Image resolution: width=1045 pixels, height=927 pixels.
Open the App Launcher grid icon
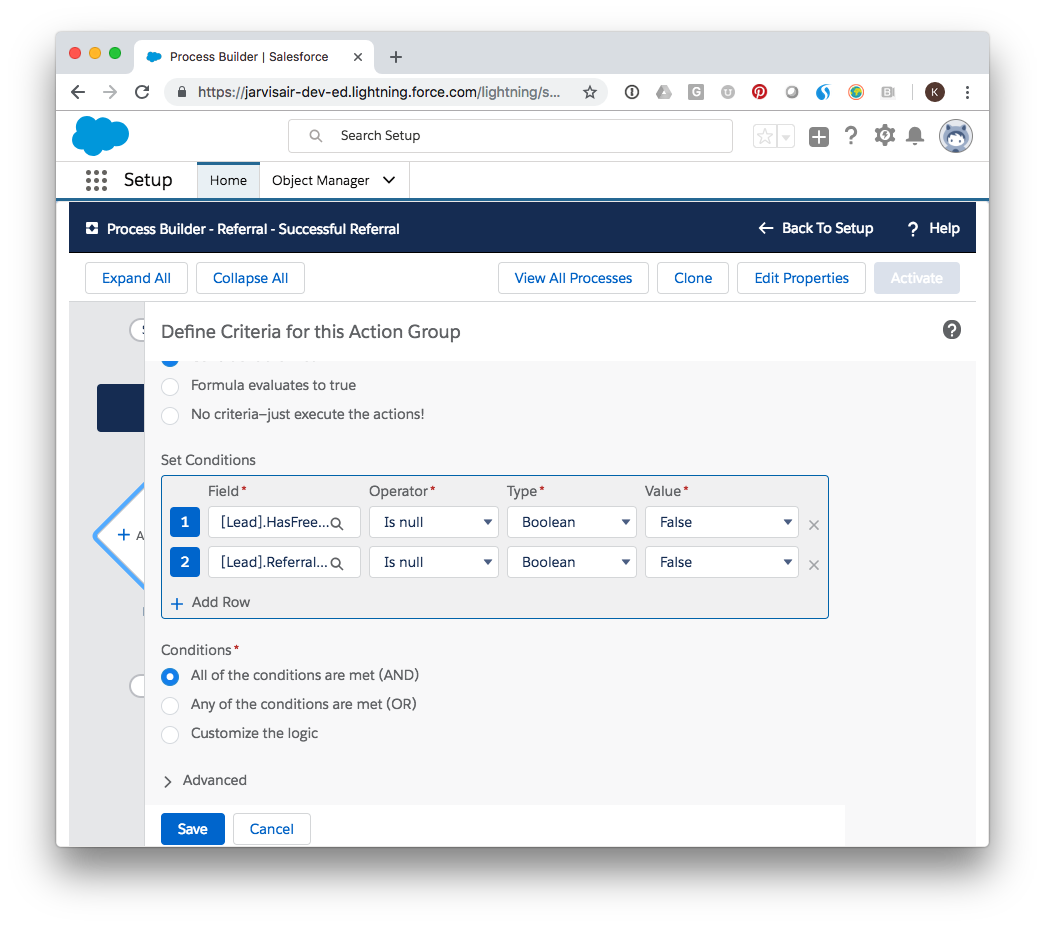click(x=97, y=180)
